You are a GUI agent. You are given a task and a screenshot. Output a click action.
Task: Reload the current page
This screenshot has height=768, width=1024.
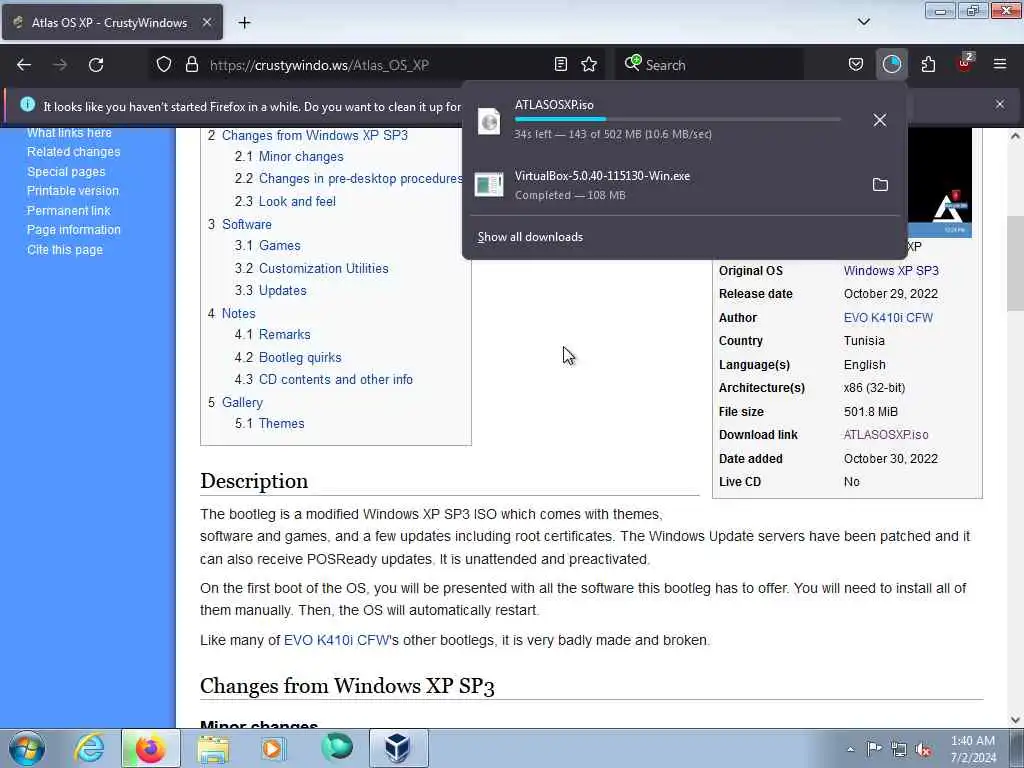click(x=96, y=65)
